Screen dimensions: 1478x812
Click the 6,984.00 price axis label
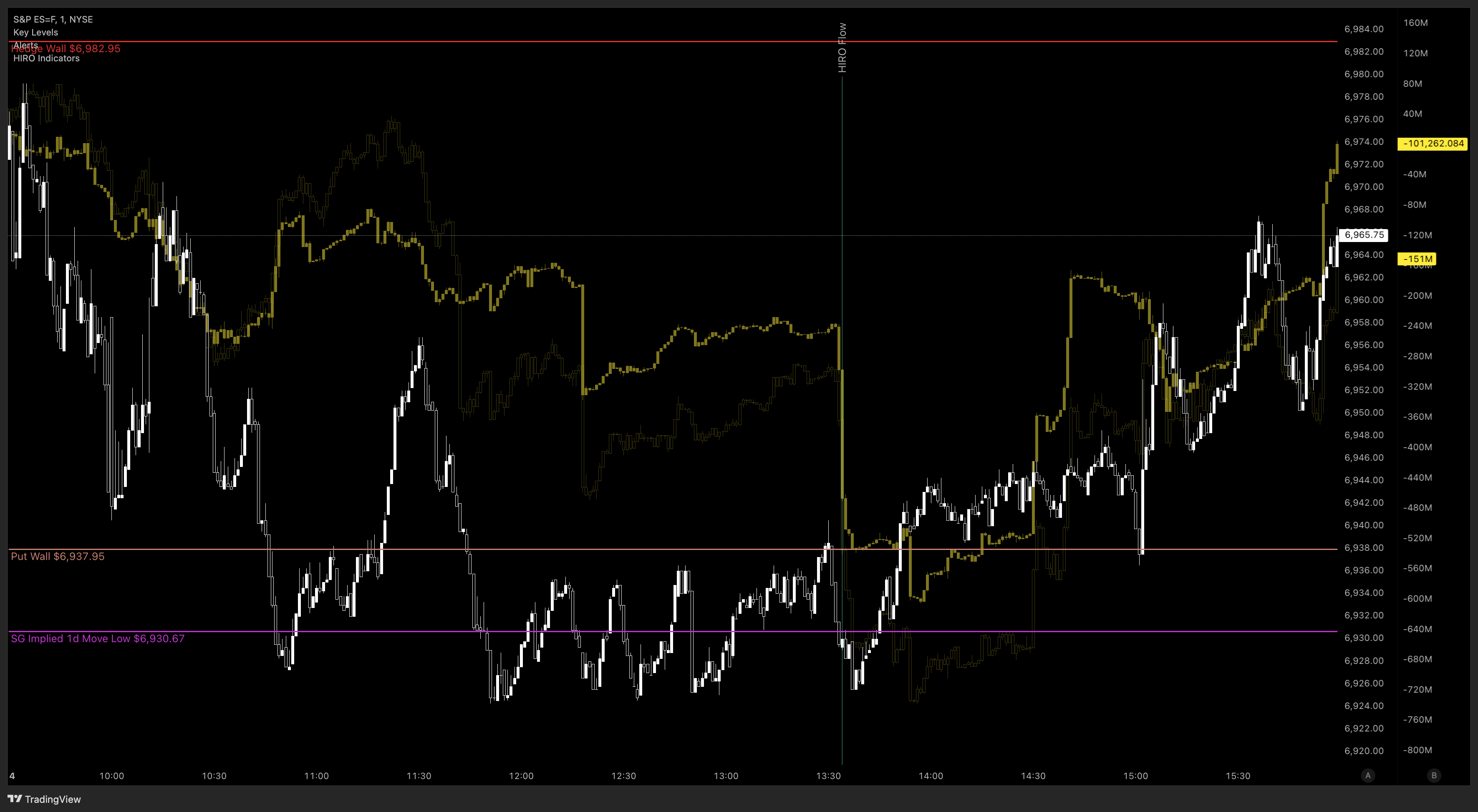click(x=1364, y=29)
